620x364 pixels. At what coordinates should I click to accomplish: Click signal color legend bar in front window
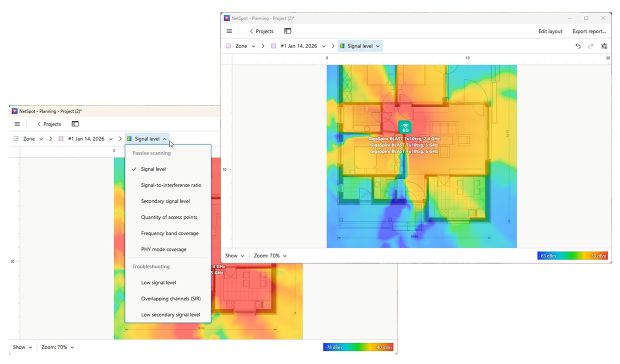[x=572, y=256]
